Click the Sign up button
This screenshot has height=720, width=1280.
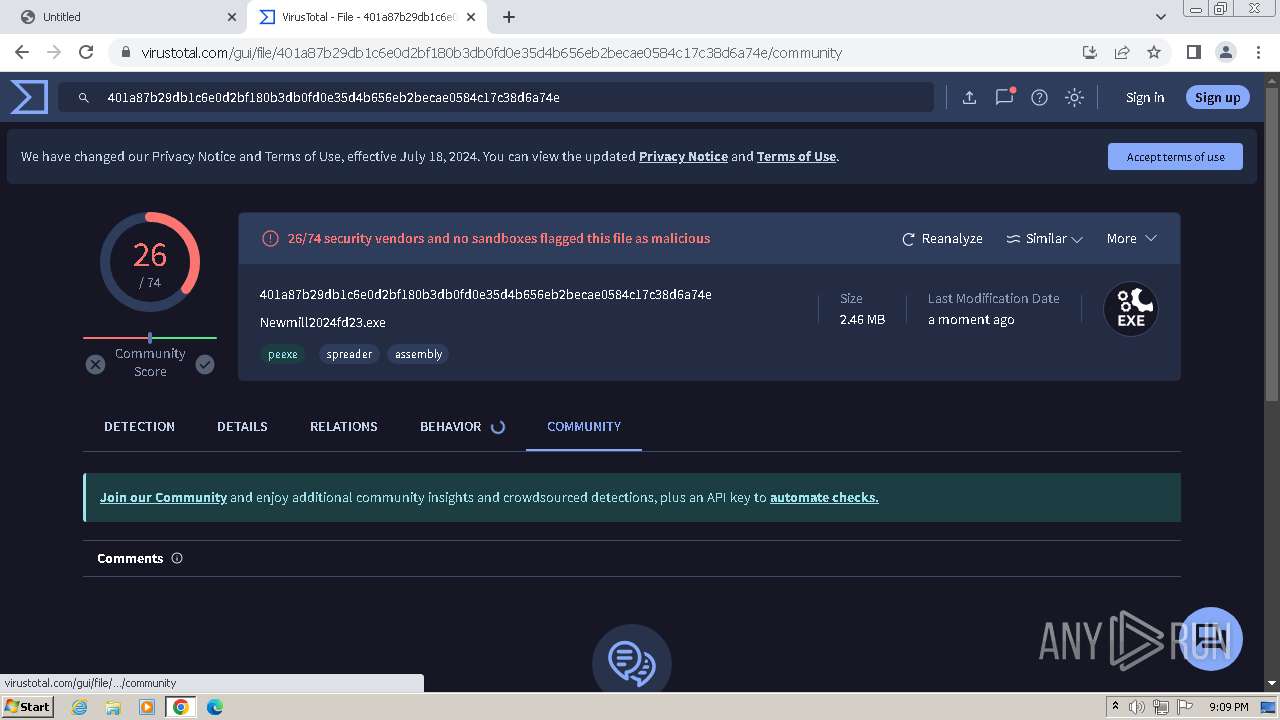(1217, 97)
